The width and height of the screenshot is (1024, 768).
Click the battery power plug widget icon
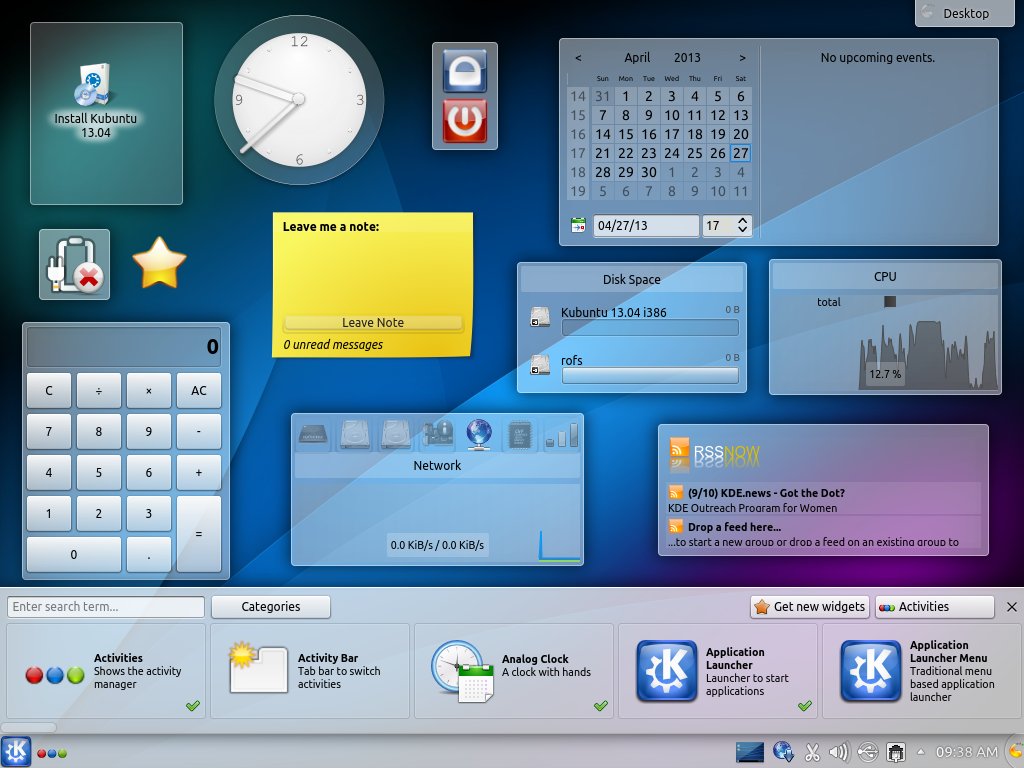(74, 264)
